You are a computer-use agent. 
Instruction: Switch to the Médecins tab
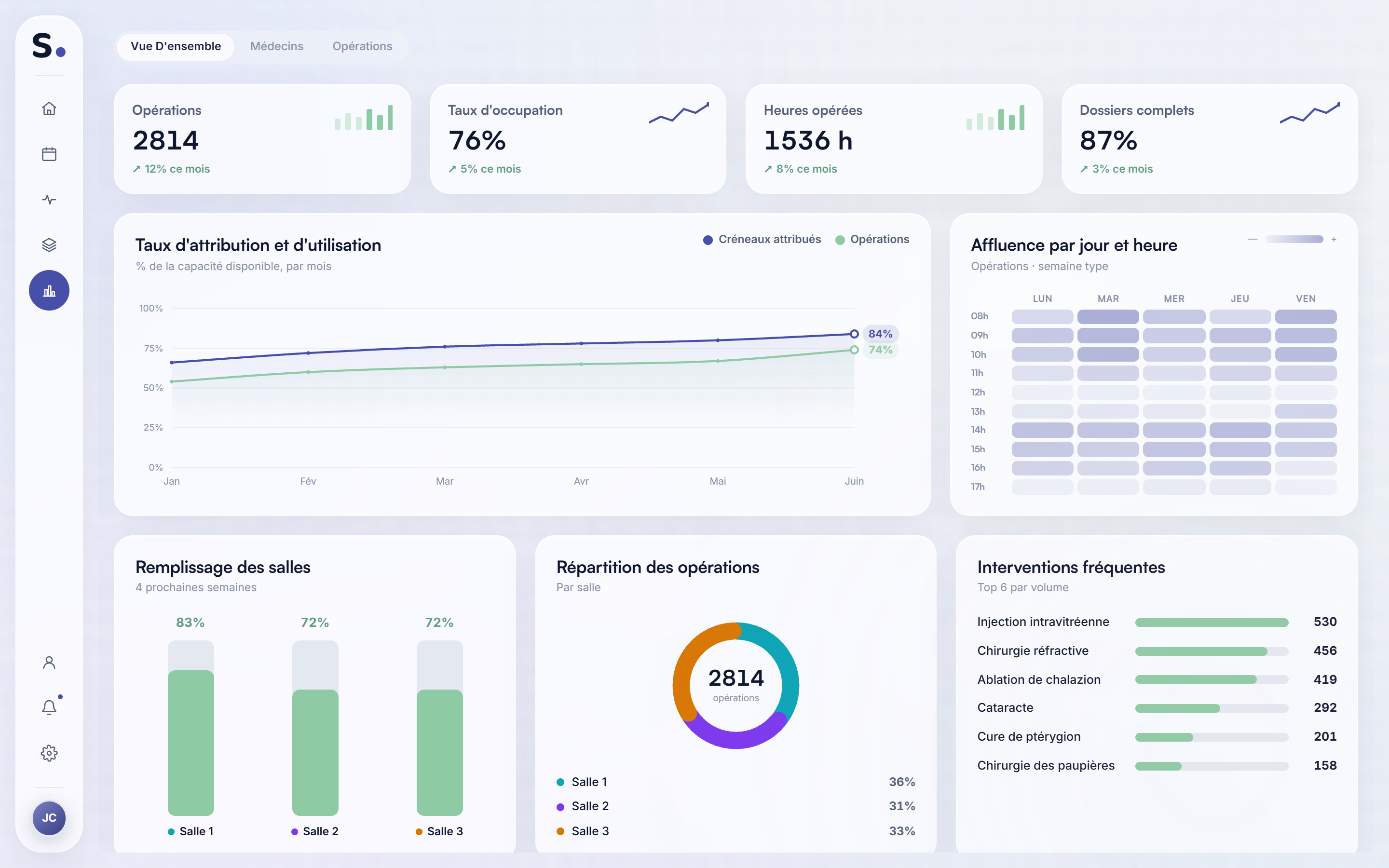tap(277, 46)
